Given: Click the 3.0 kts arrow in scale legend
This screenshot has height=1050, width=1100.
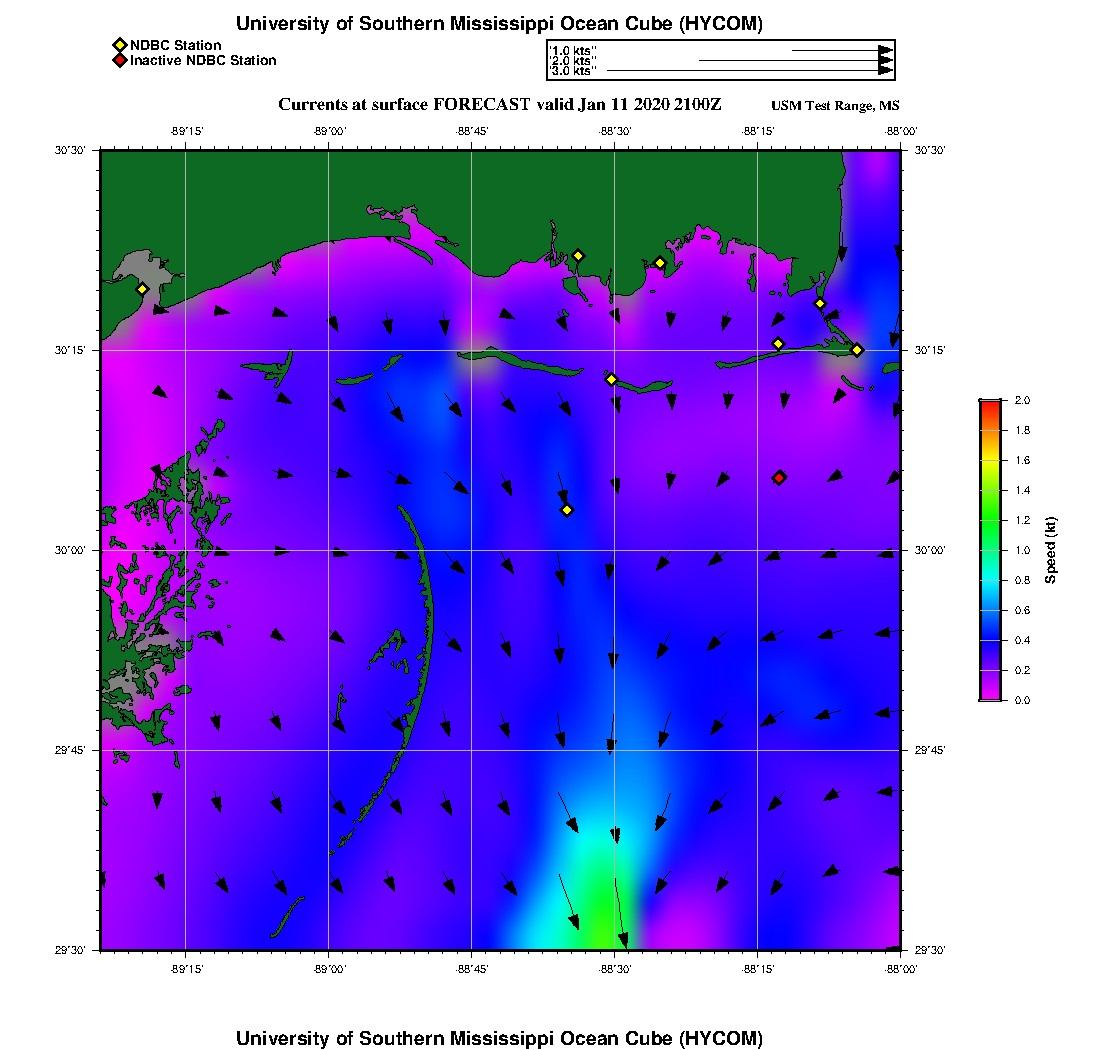Looking at the screenshot, I should (749, 71).
